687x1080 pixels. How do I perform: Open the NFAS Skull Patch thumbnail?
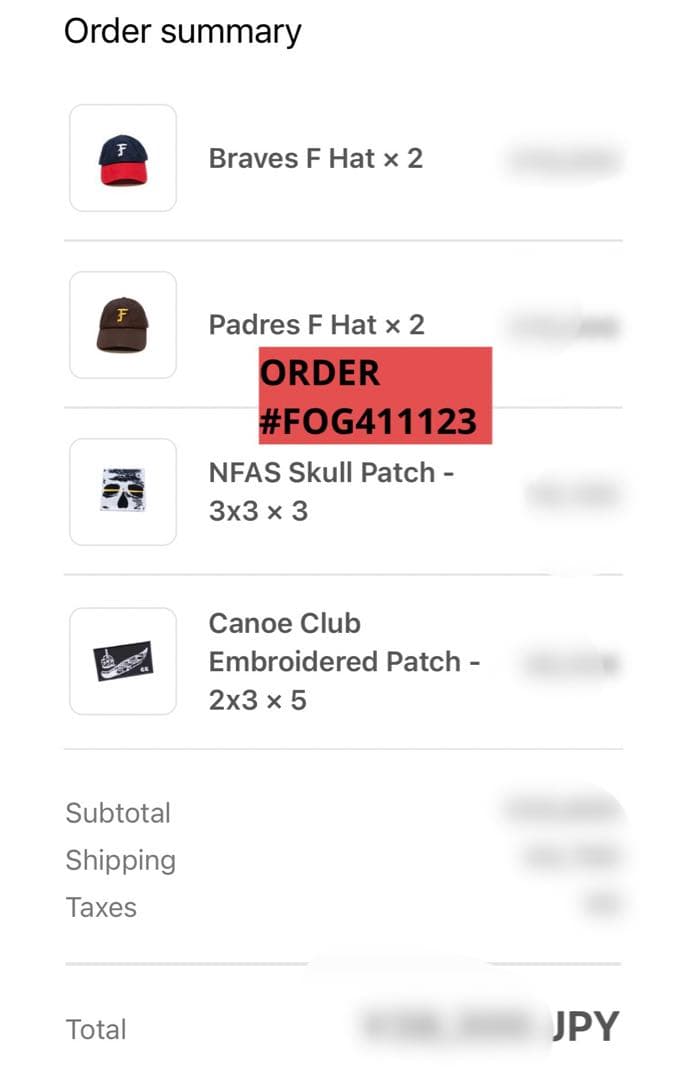[x=123, y=492]
